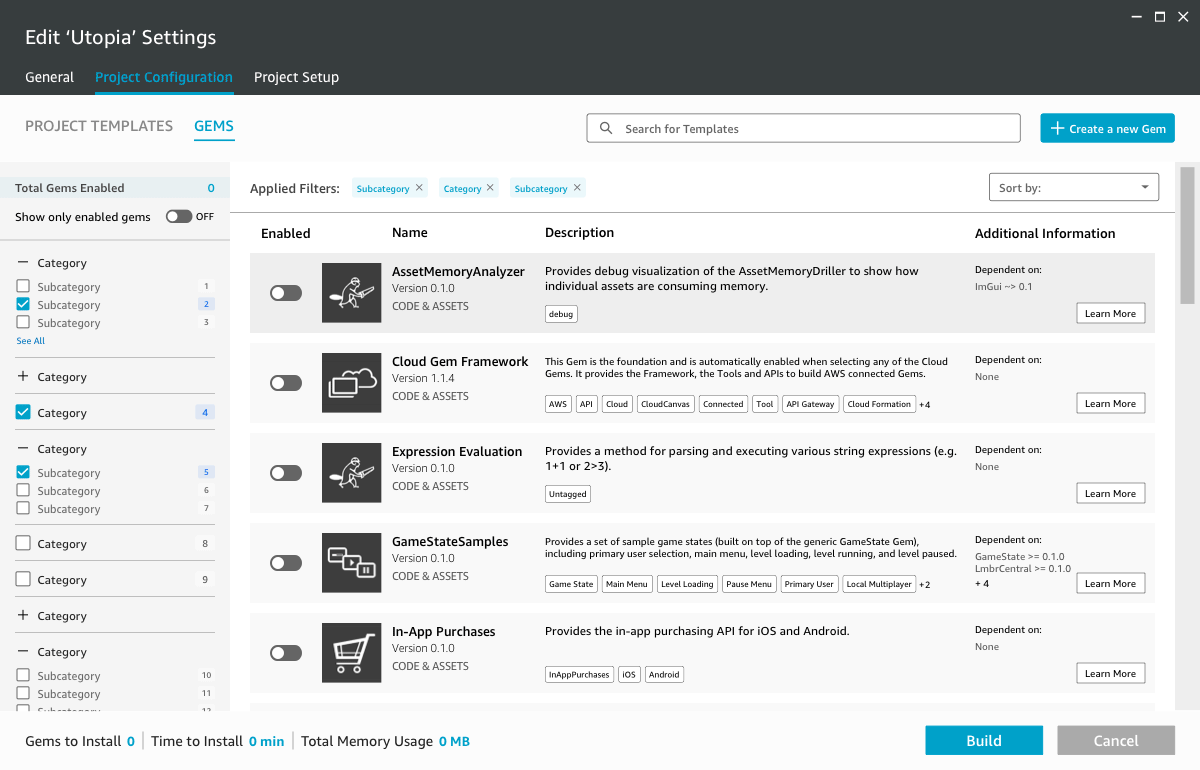This screenshot has height=770, width=1200.
Task: Click the search magnifier icon
Action: pyautogui.click(x=606, y=129)
